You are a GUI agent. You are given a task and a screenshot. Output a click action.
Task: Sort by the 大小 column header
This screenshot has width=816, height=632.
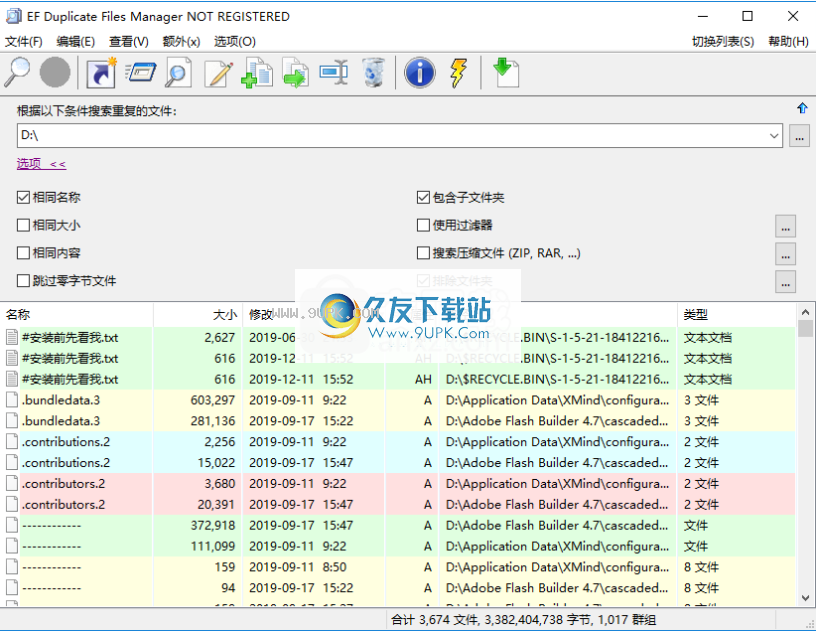198,314
